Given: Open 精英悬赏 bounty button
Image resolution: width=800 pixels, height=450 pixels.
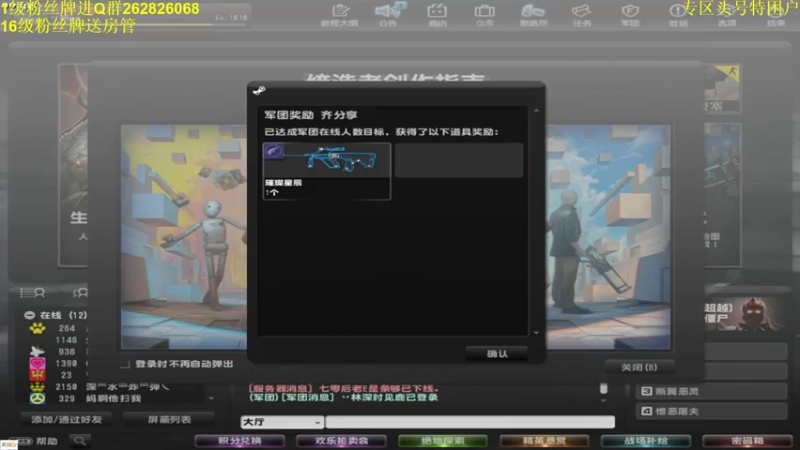Looking at the screenshot, I should [x=544, y=441].
